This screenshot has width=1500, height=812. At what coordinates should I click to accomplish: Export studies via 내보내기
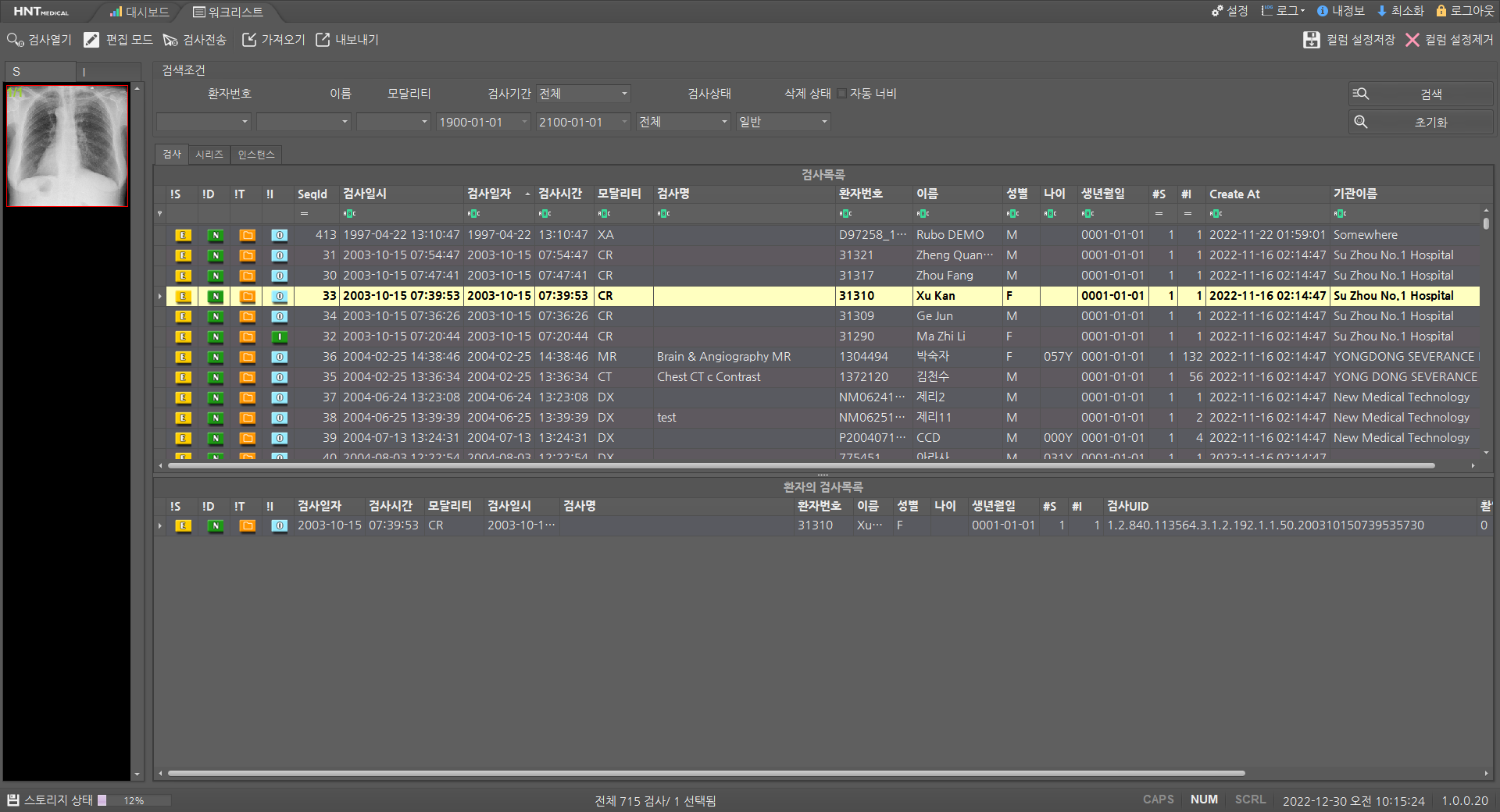(x=347, y=40)
